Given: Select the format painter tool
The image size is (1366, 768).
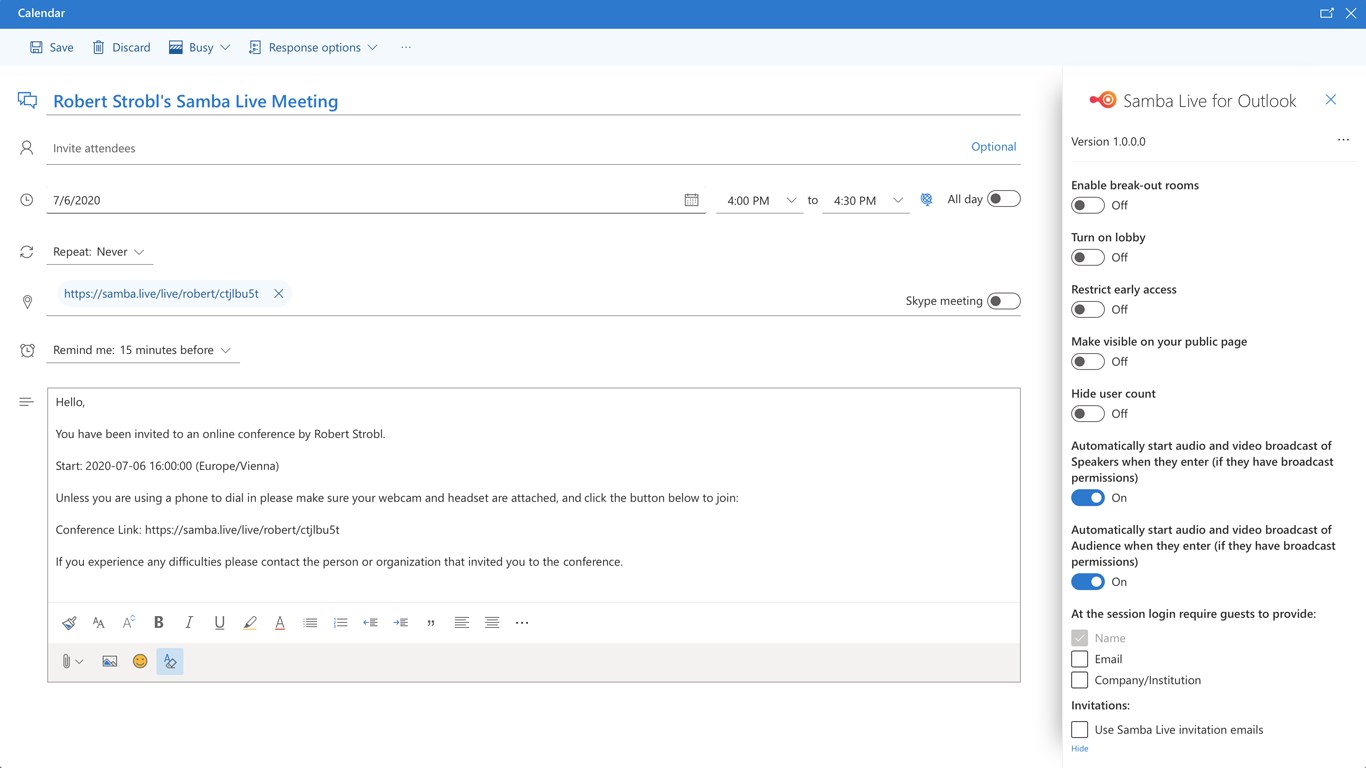Looking at the screenshot, I should [x=69, y=622].
